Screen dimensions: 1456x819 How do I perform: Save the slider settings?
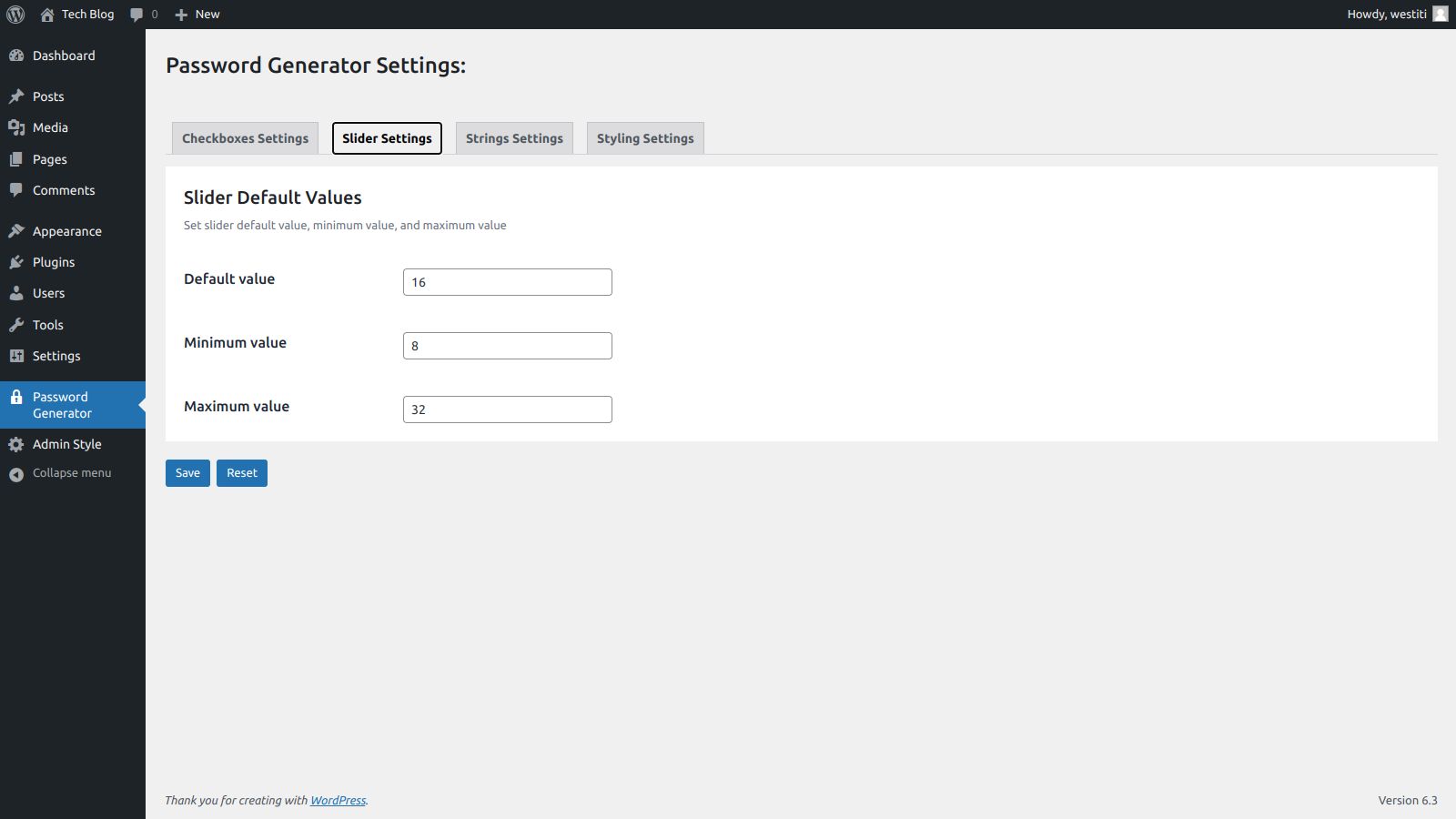tap(187, 472)
